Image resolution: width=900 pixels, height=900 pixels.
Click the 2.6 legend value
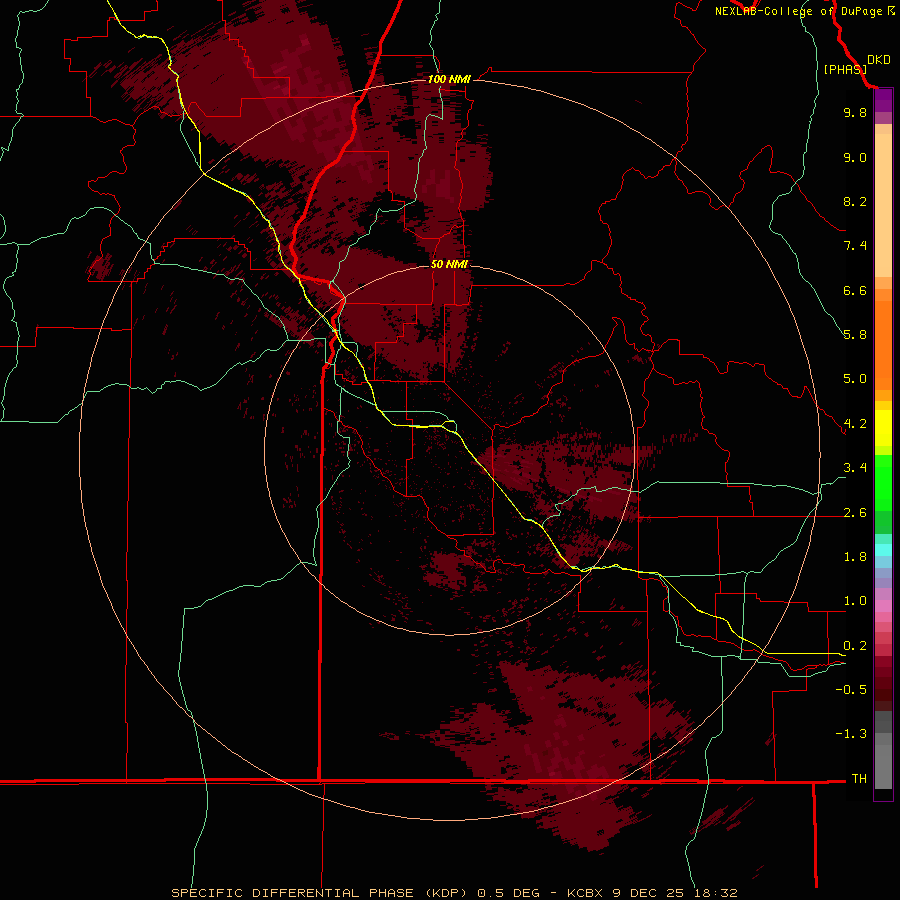(855, 513)
